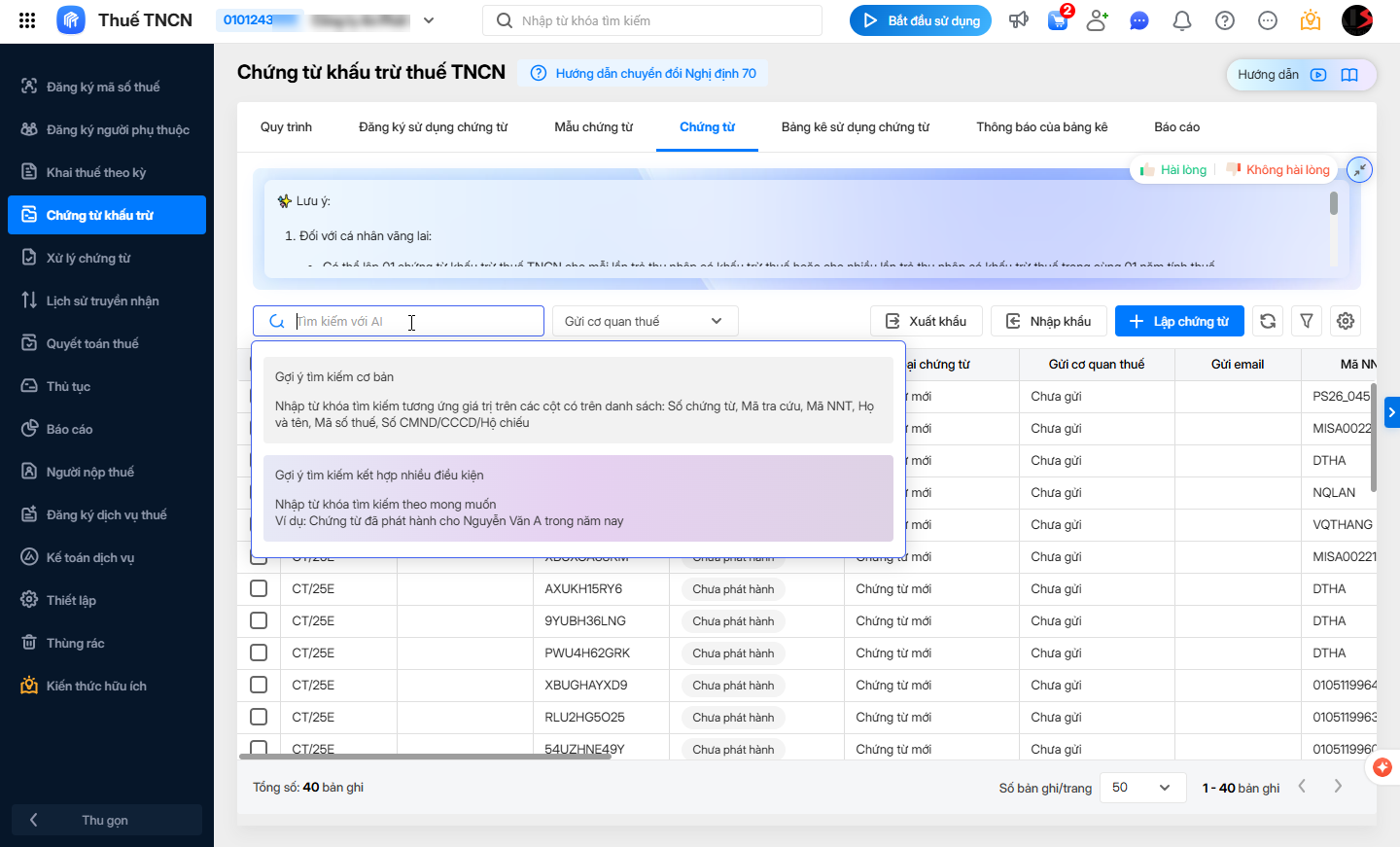The height and width of the screenshot is (847, 1400).
Task: Click the announcements megaphone icon
Action: tap(1018, 20)
